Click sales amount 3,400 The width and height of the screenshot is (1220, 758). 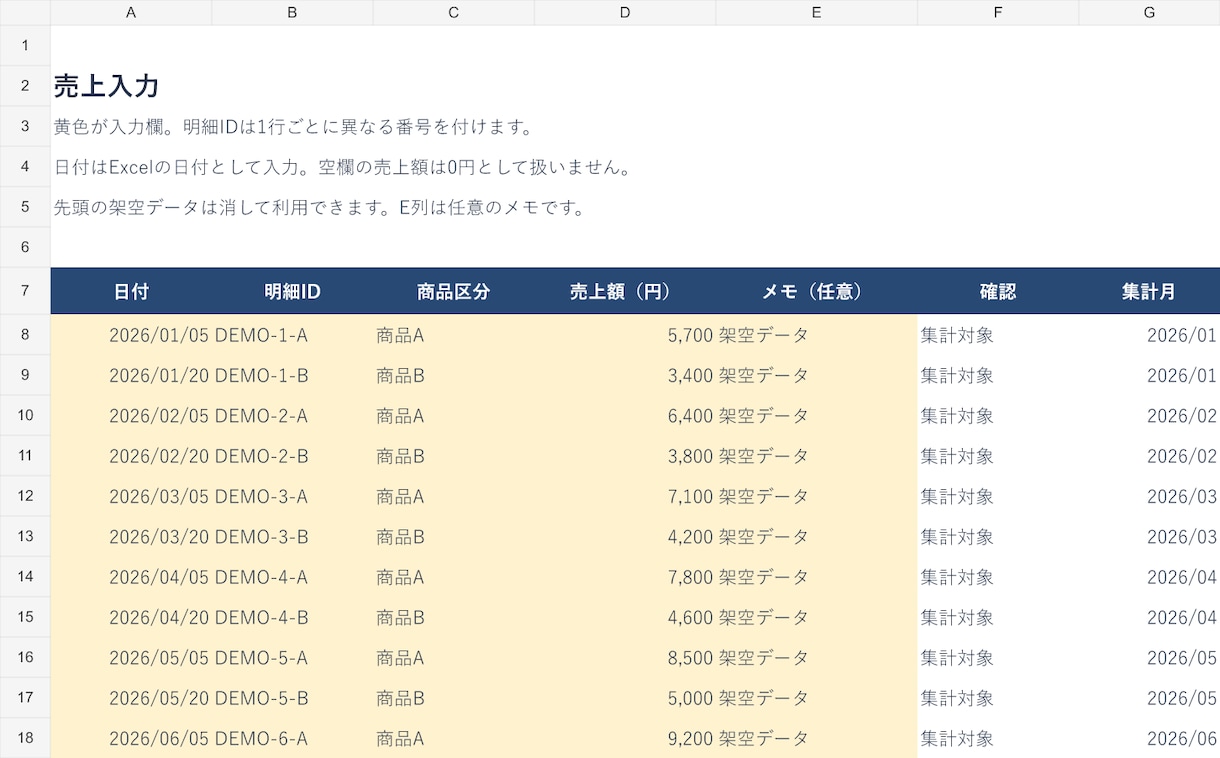(x=625, y=375)
